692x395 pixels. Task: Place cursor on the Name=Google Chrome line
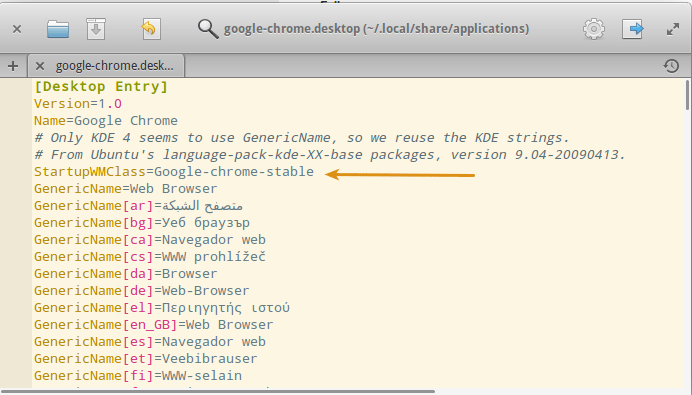tap(106, 120)
